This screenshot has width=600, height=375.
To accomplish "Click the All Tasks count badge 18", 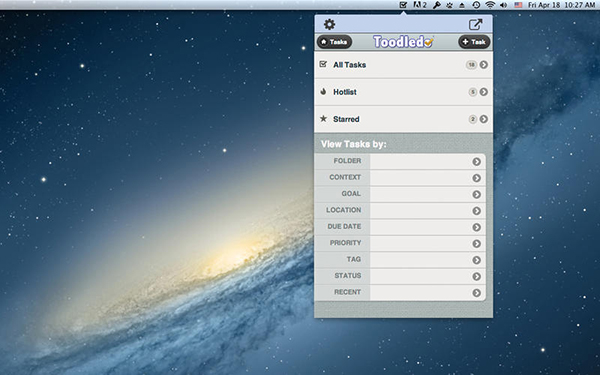I will click(x=471, y=65).
